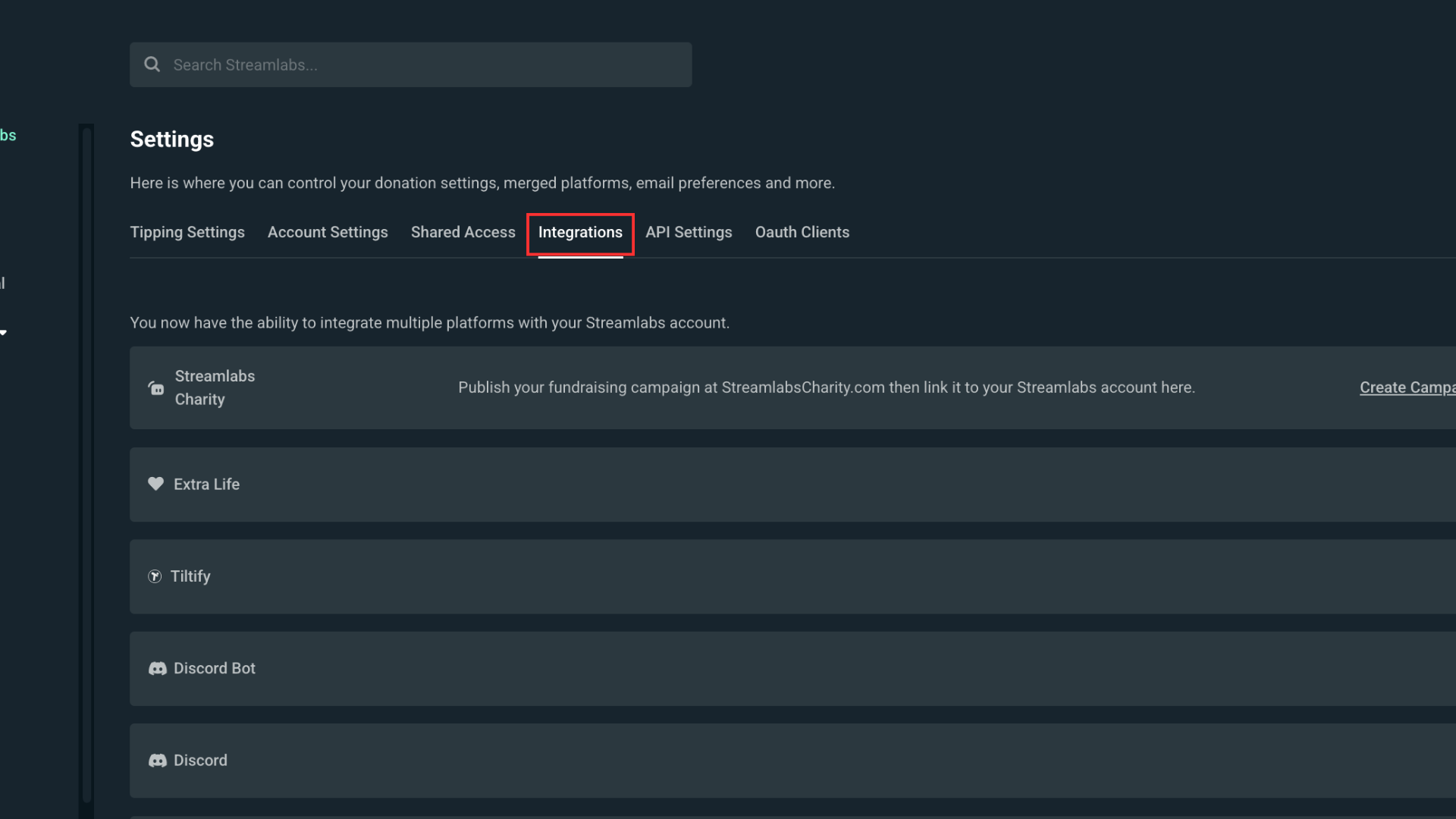The width and height of the screenshot is (1456, 819).
Task: Click the sidebar vertical scrollbar
Action: 86,464
